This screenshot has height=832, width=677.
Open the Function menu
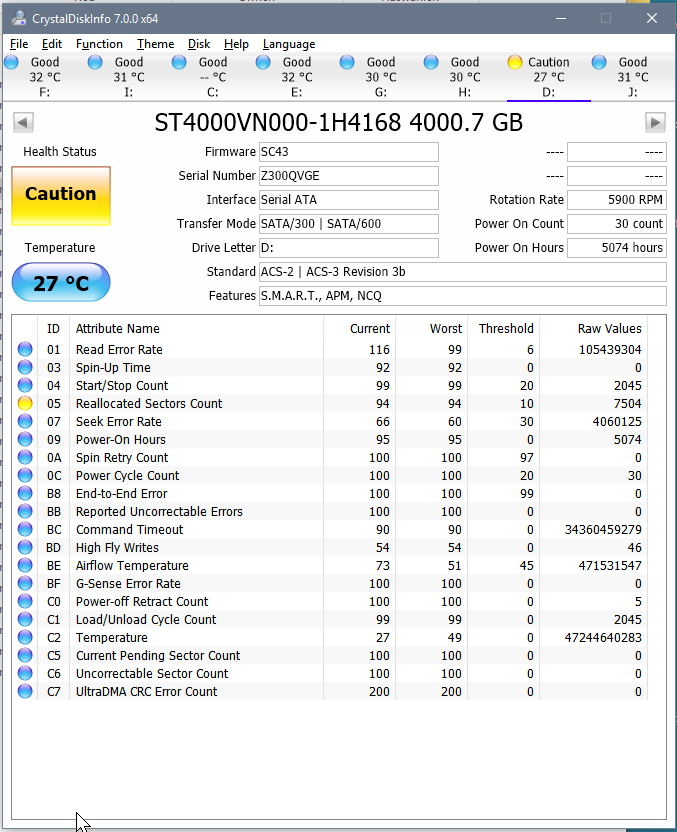tap(99, 44)
